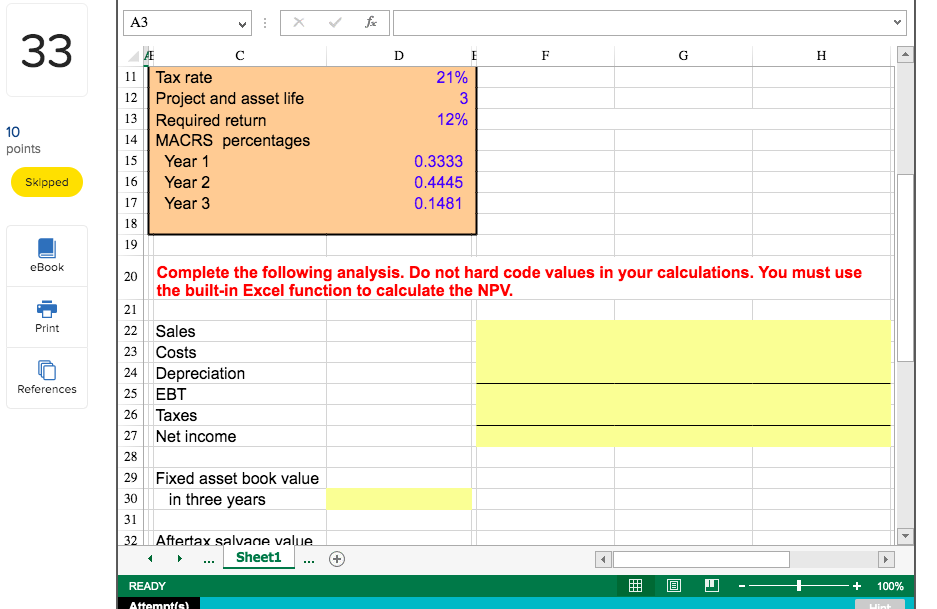Open the eBook resource icon
The image size is (937, 609).
46,255
